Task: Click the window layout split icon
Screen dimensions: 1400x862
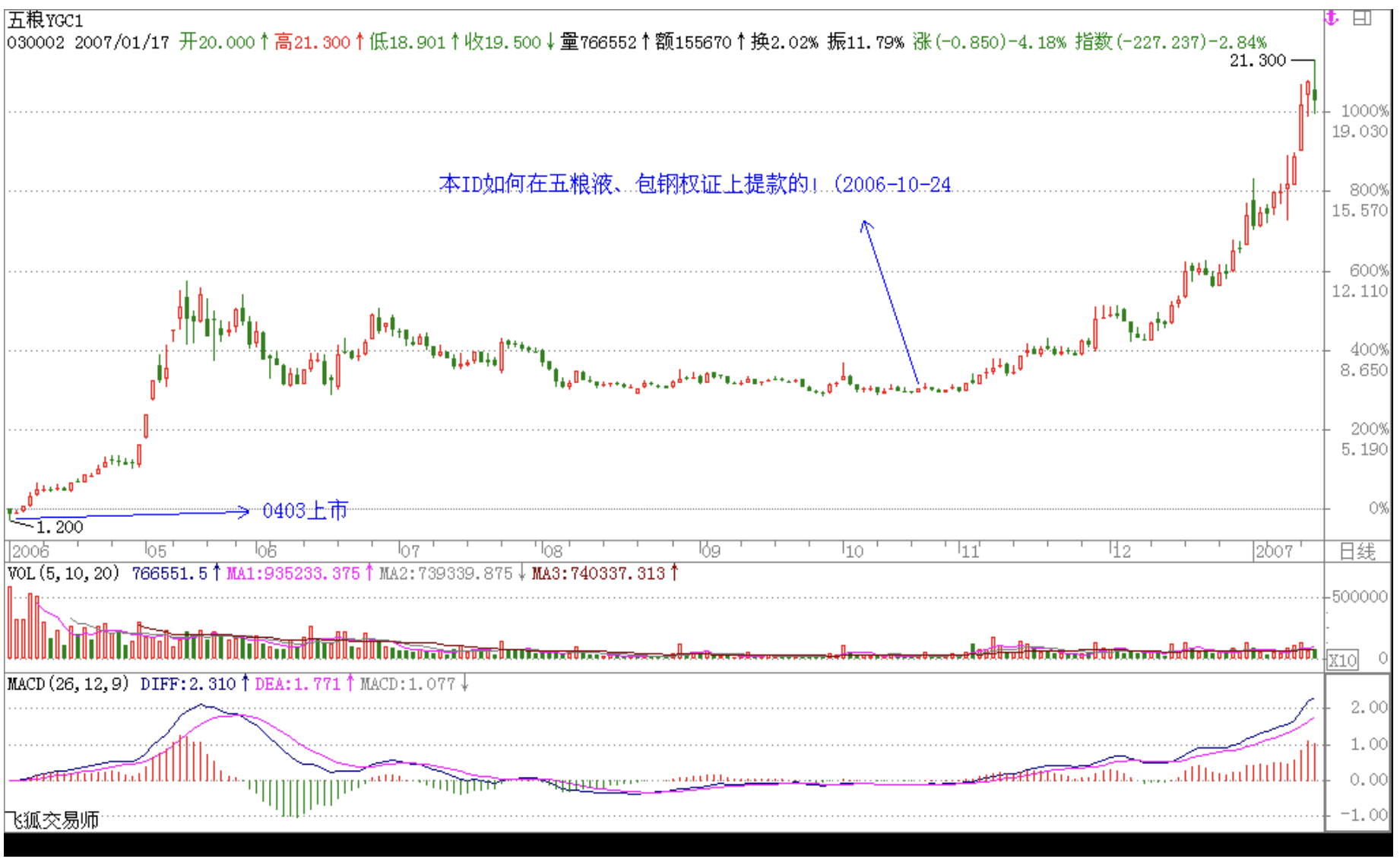Action: point(1362,18)
